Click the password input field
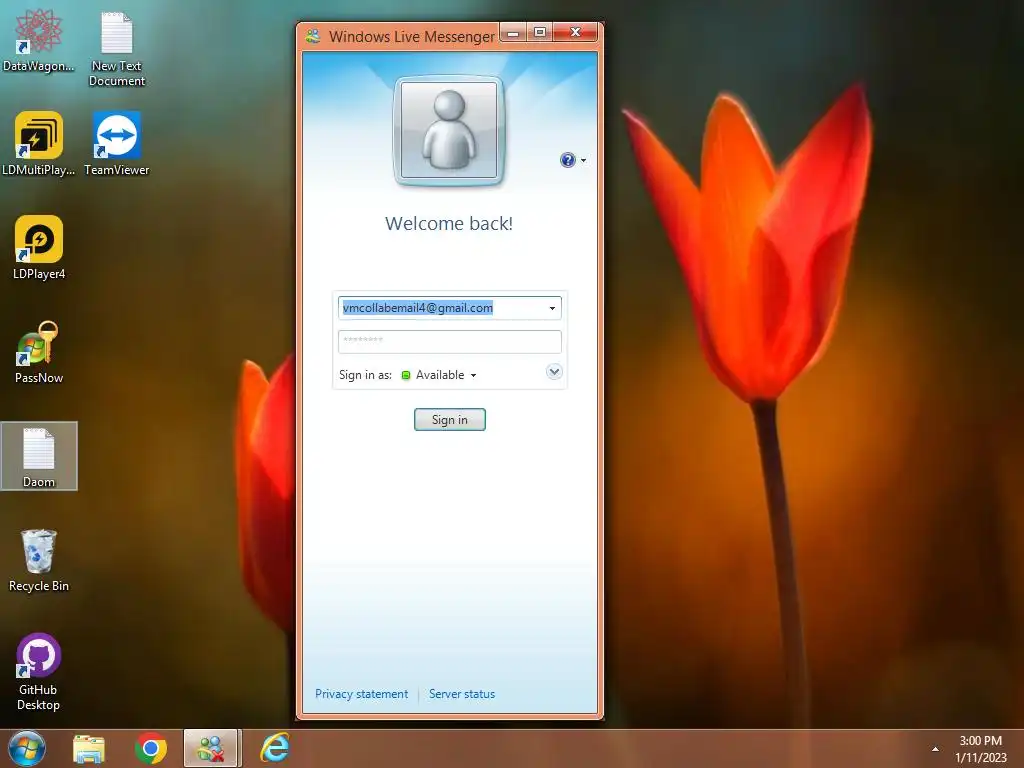Viewport: 1024px width, 768px height. pos(449,342)
